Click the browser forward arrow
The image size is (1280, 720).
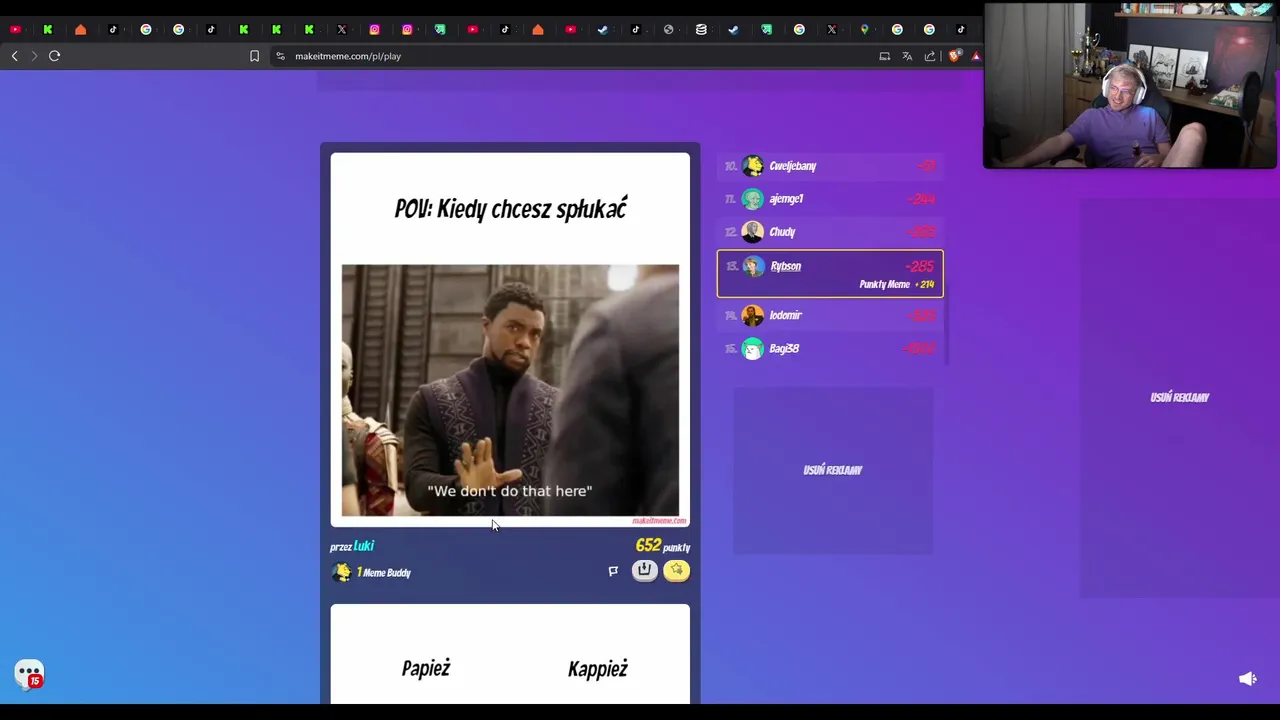coord(34,56)
